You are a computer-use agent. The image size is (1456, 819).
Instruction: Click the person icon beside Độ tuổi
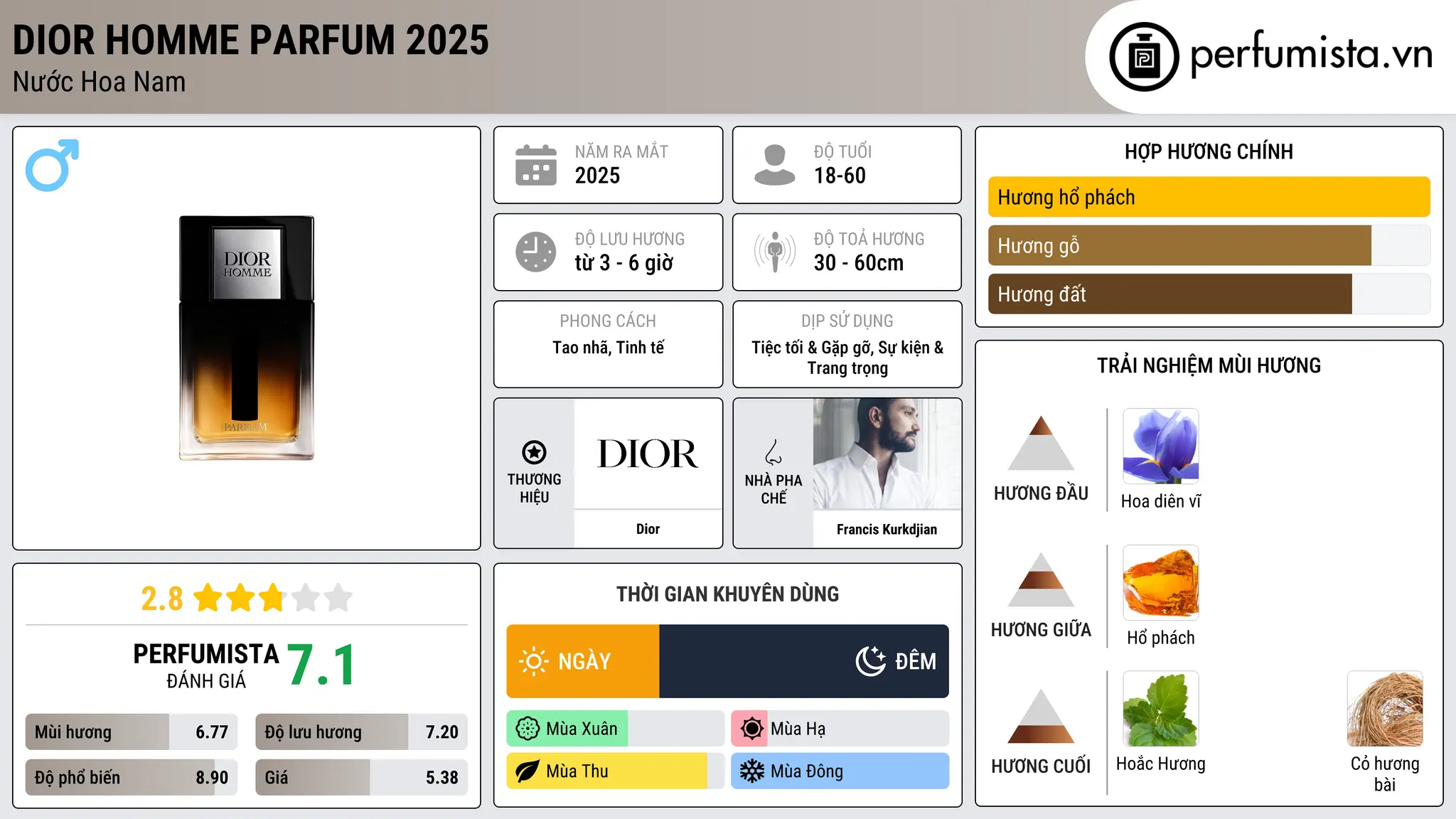[774, 165]
